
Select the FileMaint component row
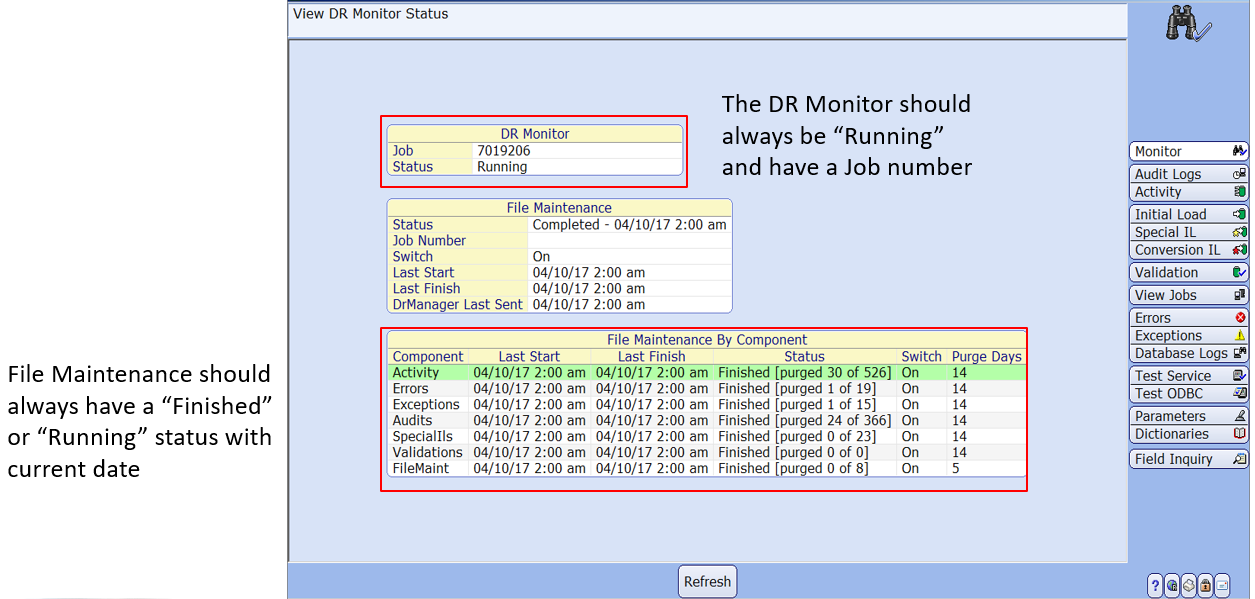coord(706,468)
